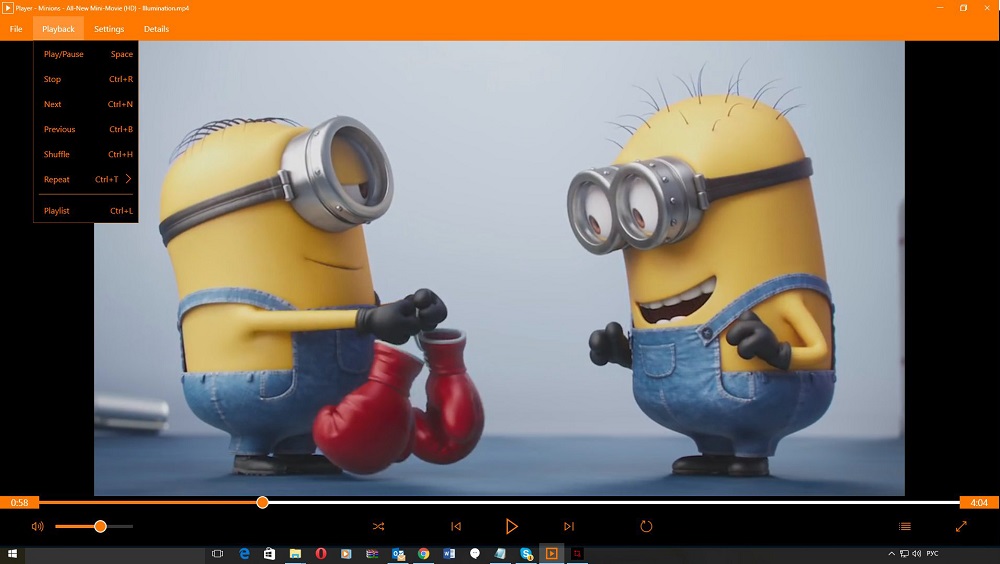Screen dimensions: 1000x564
Task: Click the video frame of the Minions movie
Action: (499, 268)
